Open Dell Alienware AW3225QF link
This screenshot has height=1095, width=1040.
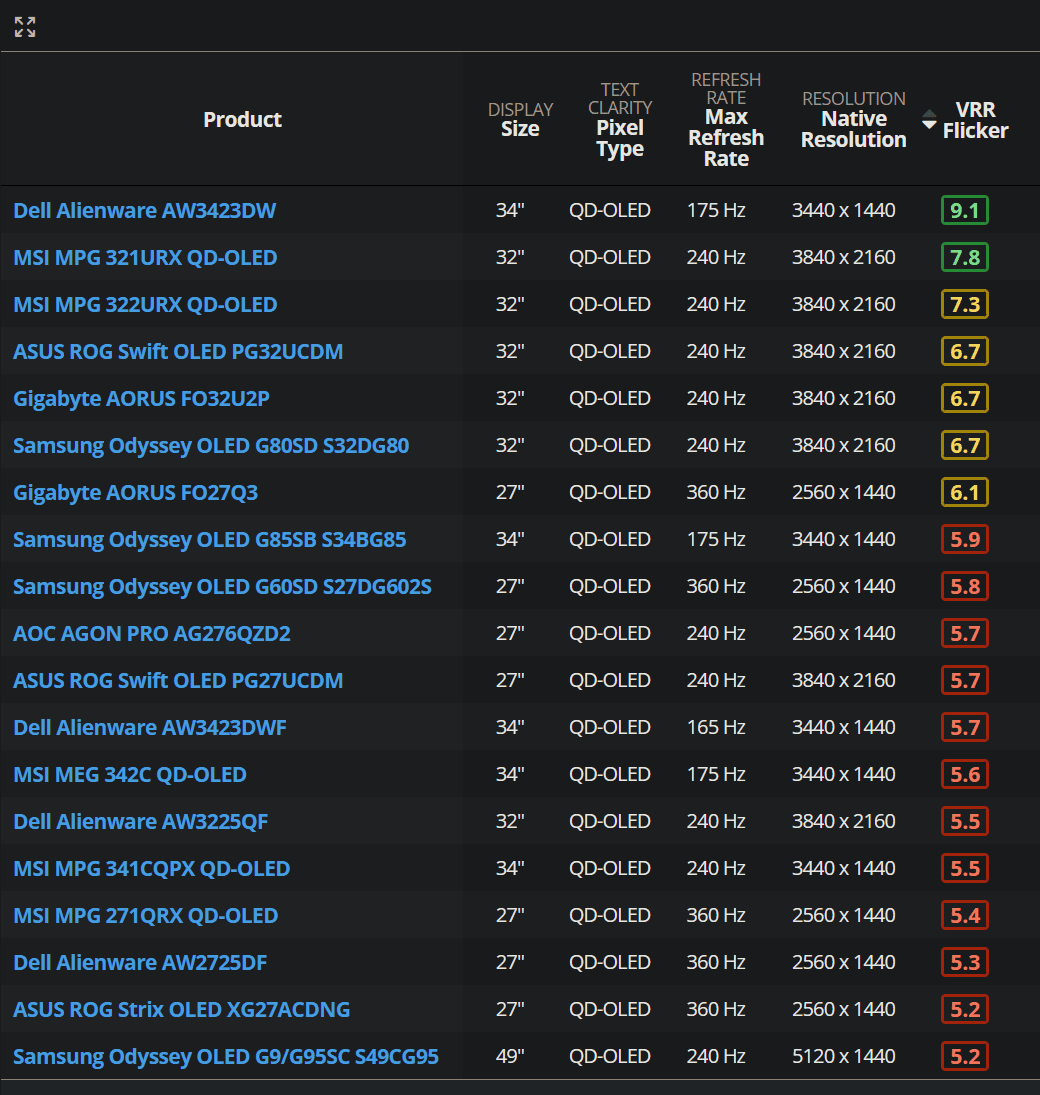coord(140,821)
